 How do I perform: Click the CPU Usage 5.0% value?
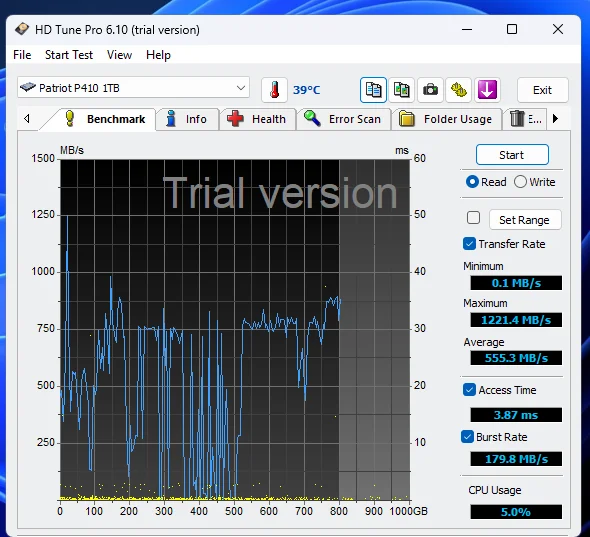click(516, 512)
